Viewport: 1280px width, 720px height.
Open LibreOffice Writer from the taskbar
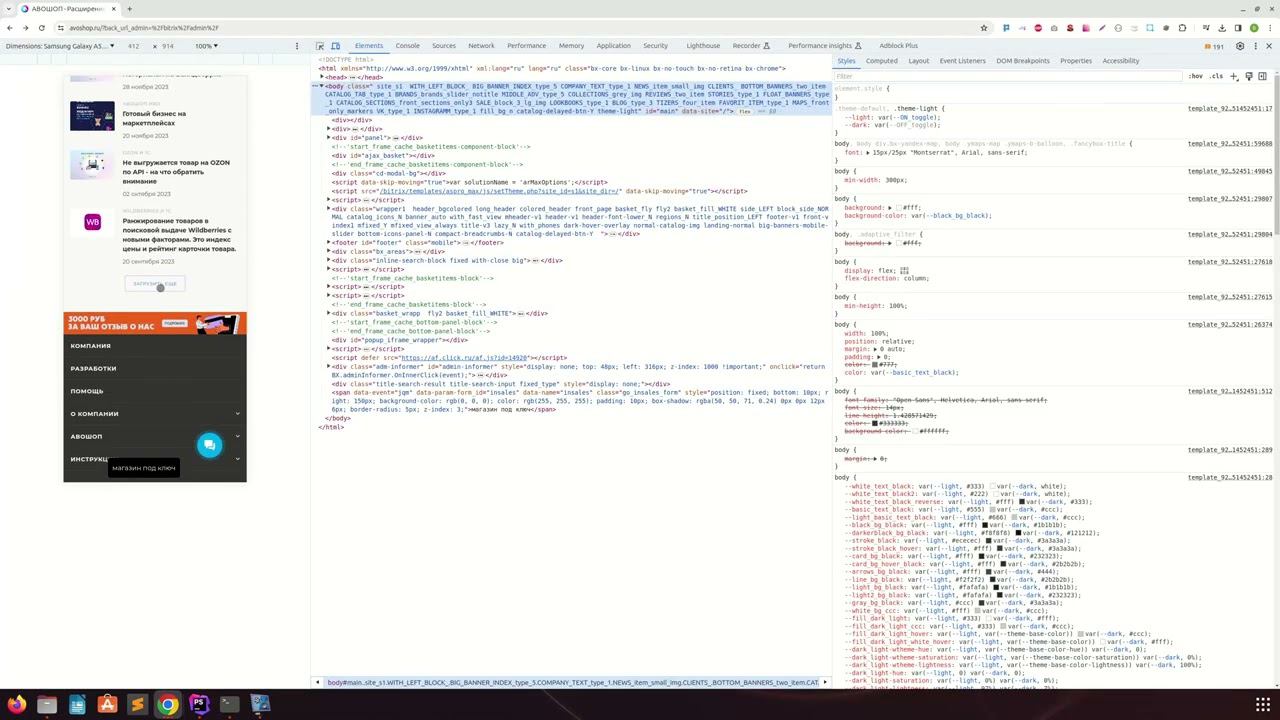pyautogui.click(x=77, y=704)
